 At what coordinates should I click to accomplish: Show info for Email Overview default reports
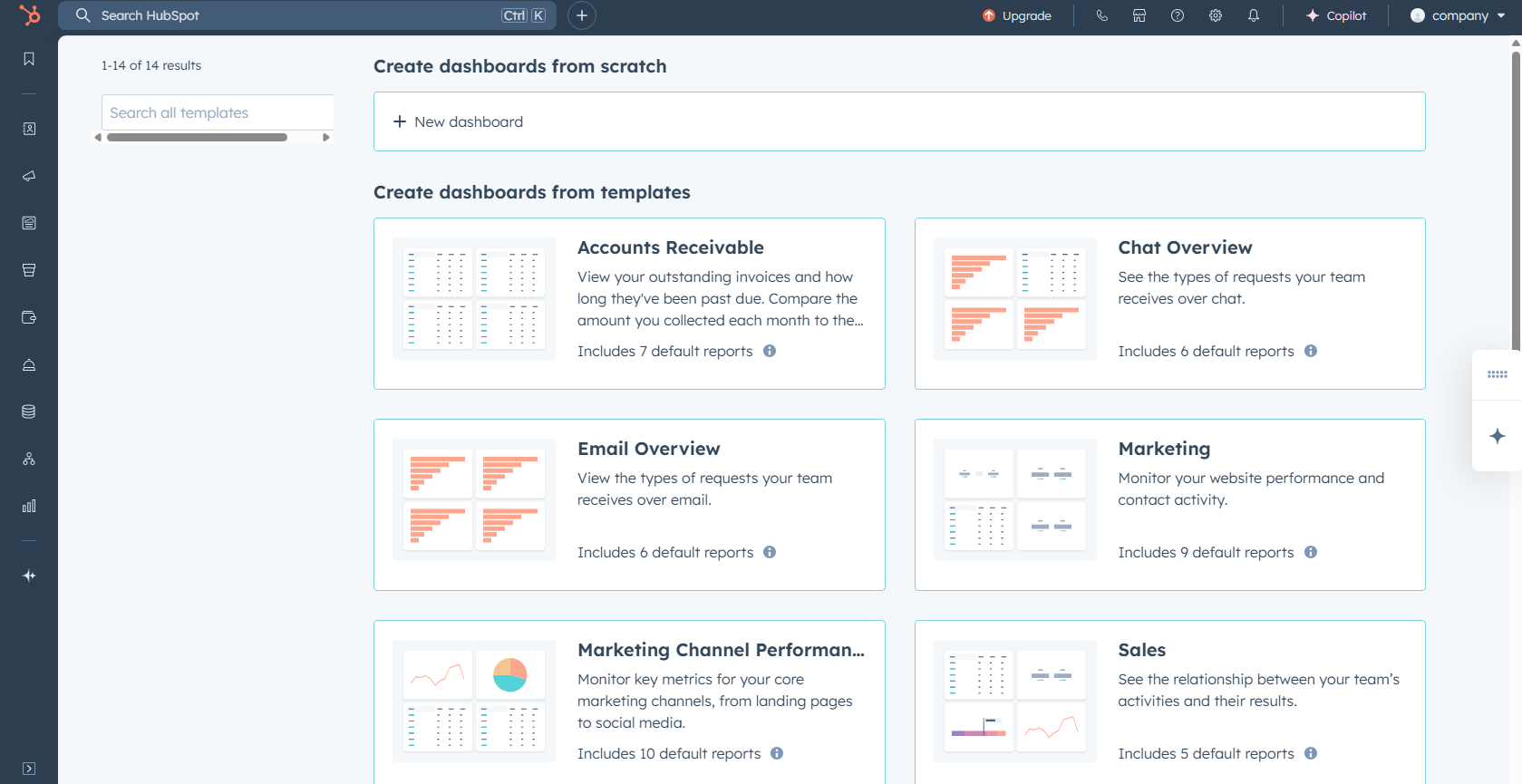tap(770, 552)
